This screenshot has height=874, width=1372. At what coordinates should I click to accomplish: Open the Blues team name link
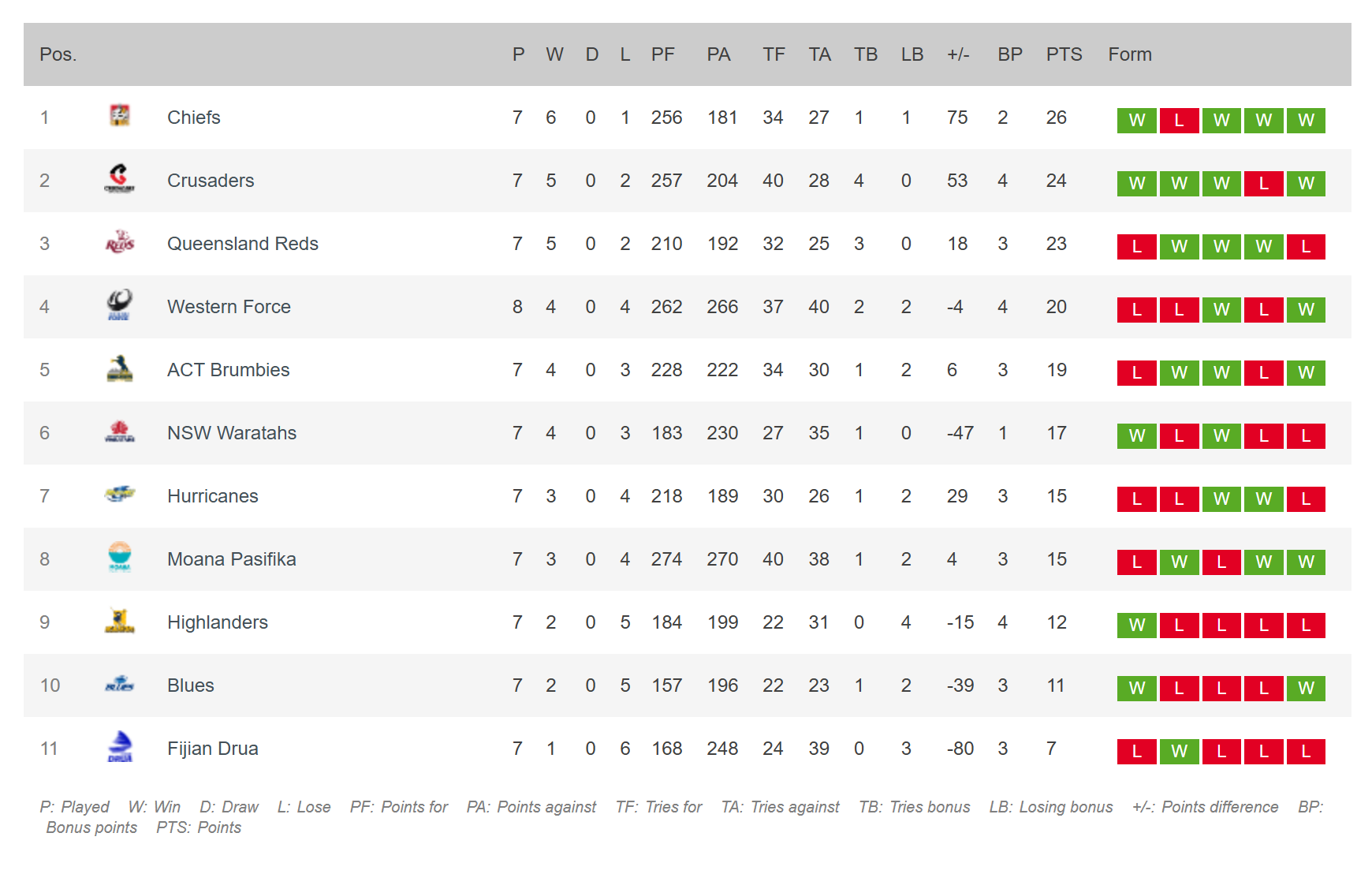tap(191, 685)
